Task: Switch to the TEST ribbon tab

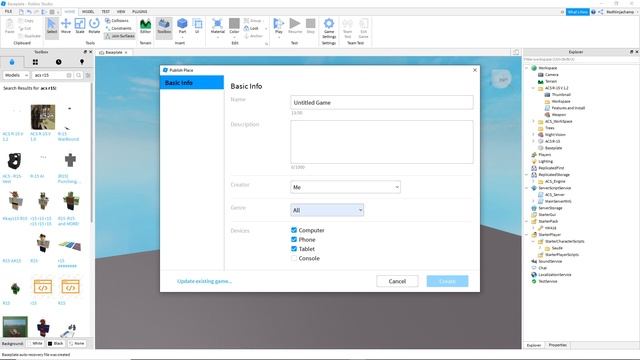Action: tap(106, 12)
